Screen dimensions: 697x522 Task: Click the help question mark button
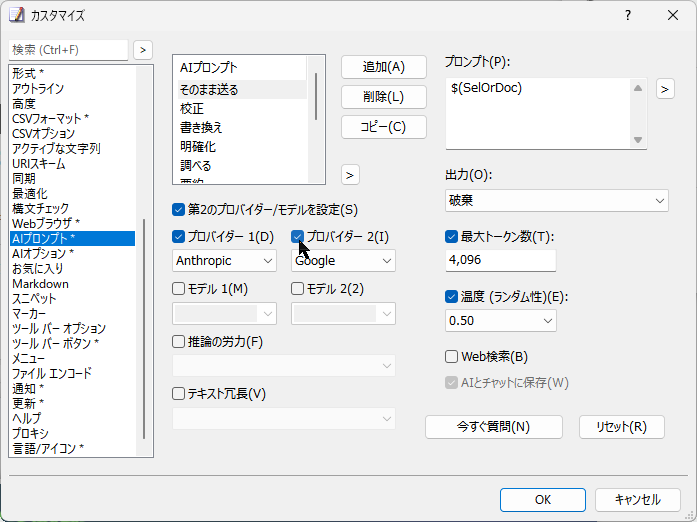628,16
